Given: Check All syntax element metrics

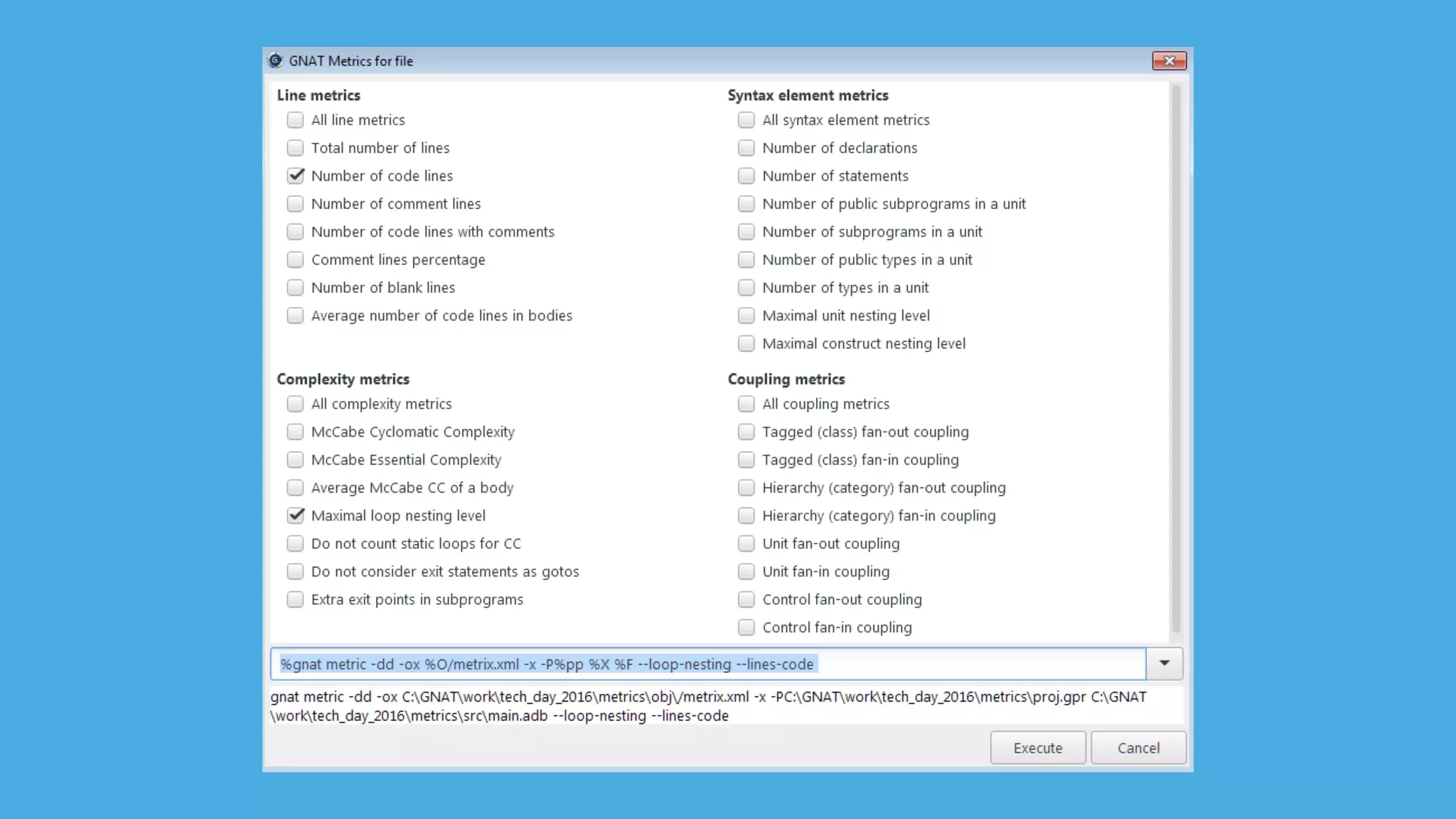Looking at the screenshot, I should (x=746, y=120).
